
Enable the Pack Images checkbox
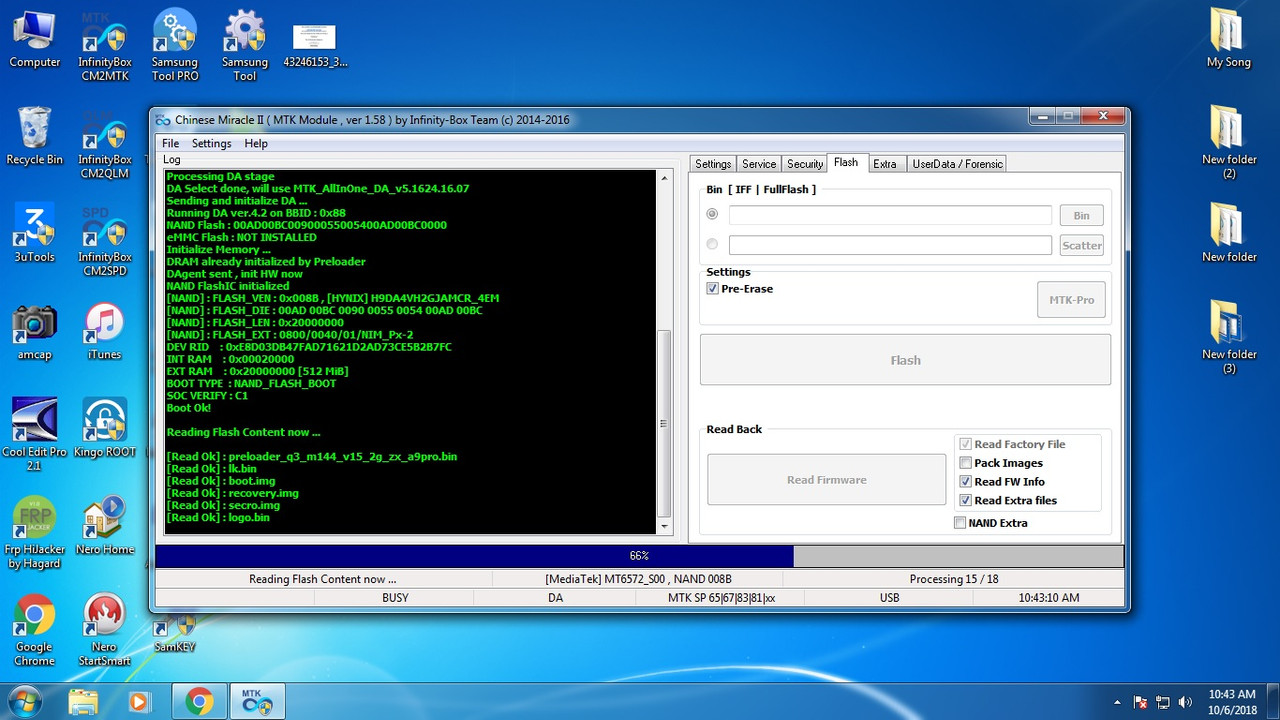(x=965, y=463)
